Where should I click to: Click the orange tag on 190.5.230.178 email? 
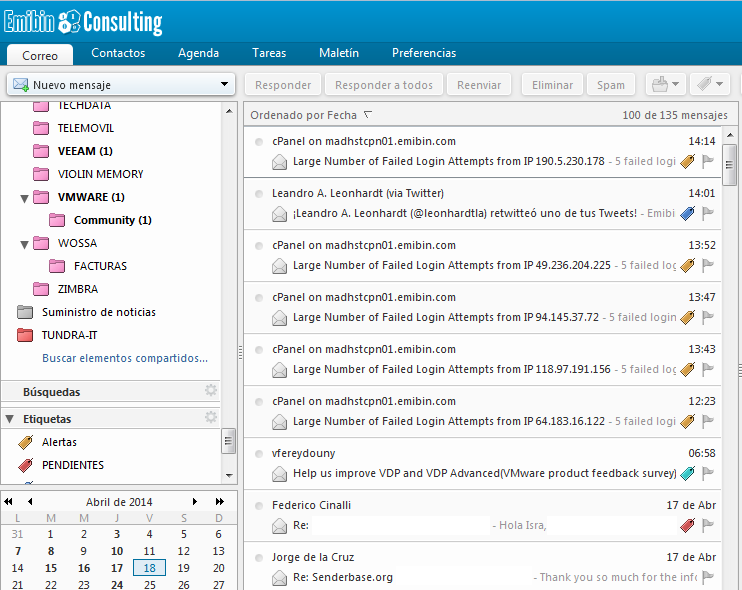688,162
